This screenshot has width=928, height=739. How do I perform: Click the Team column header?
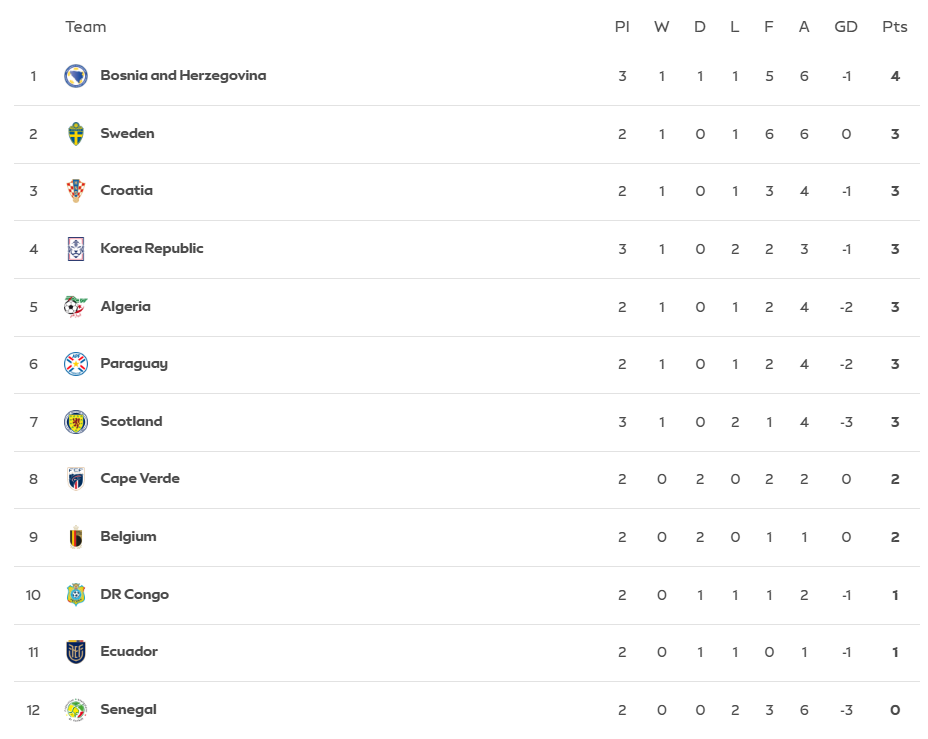click(86, 27)
